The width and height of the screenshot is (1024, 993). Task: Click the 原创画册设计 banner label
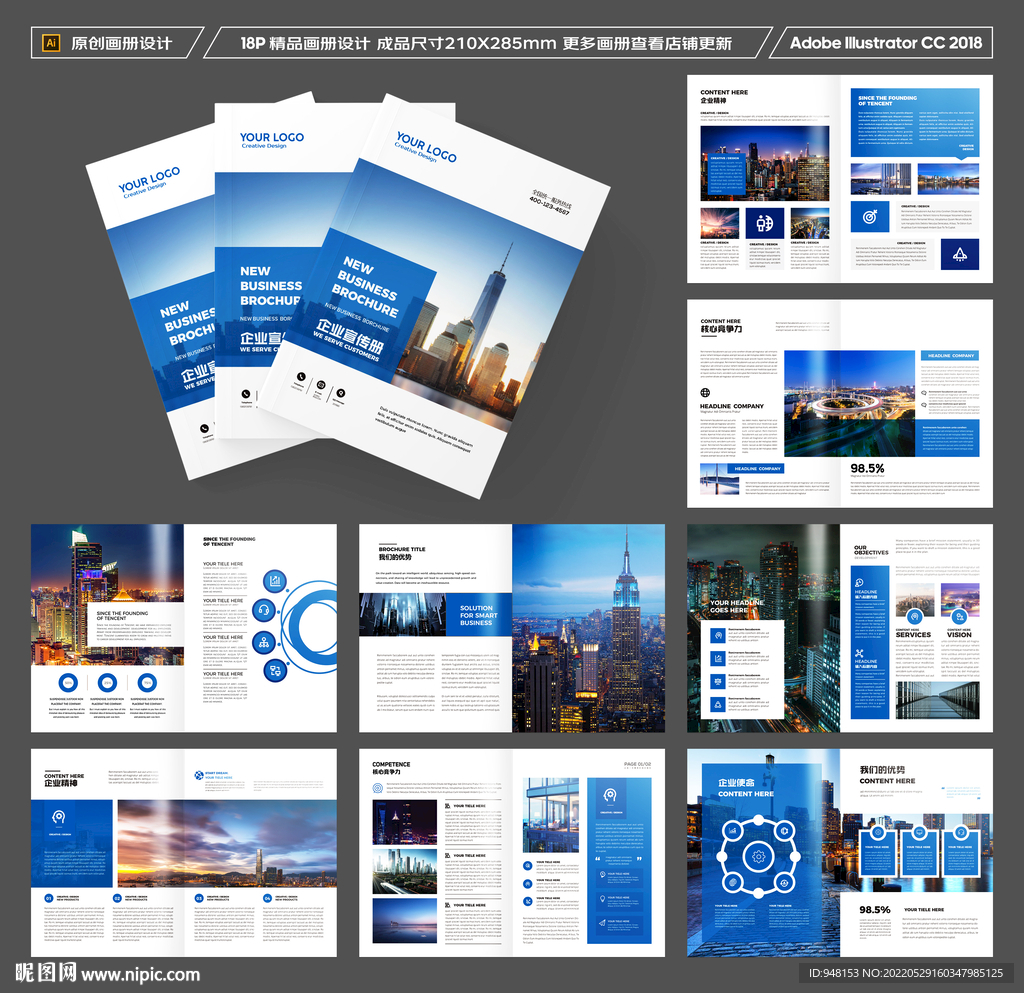pos(121,43)
